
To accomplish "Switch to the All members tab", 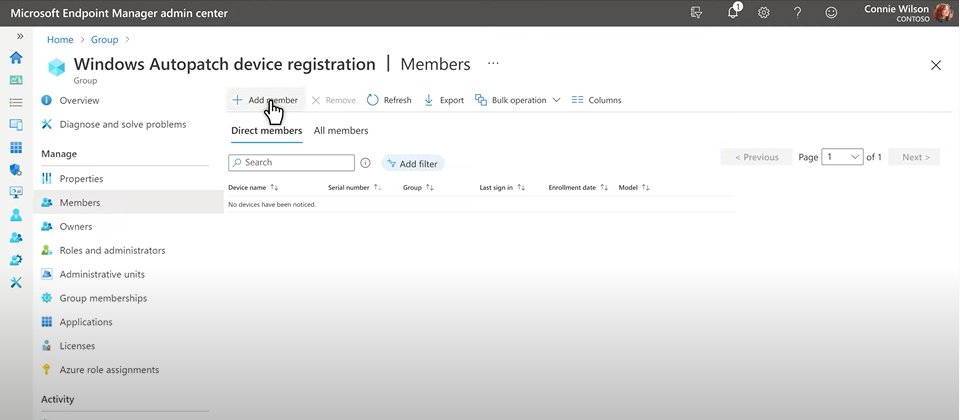I will coord(341,130).
